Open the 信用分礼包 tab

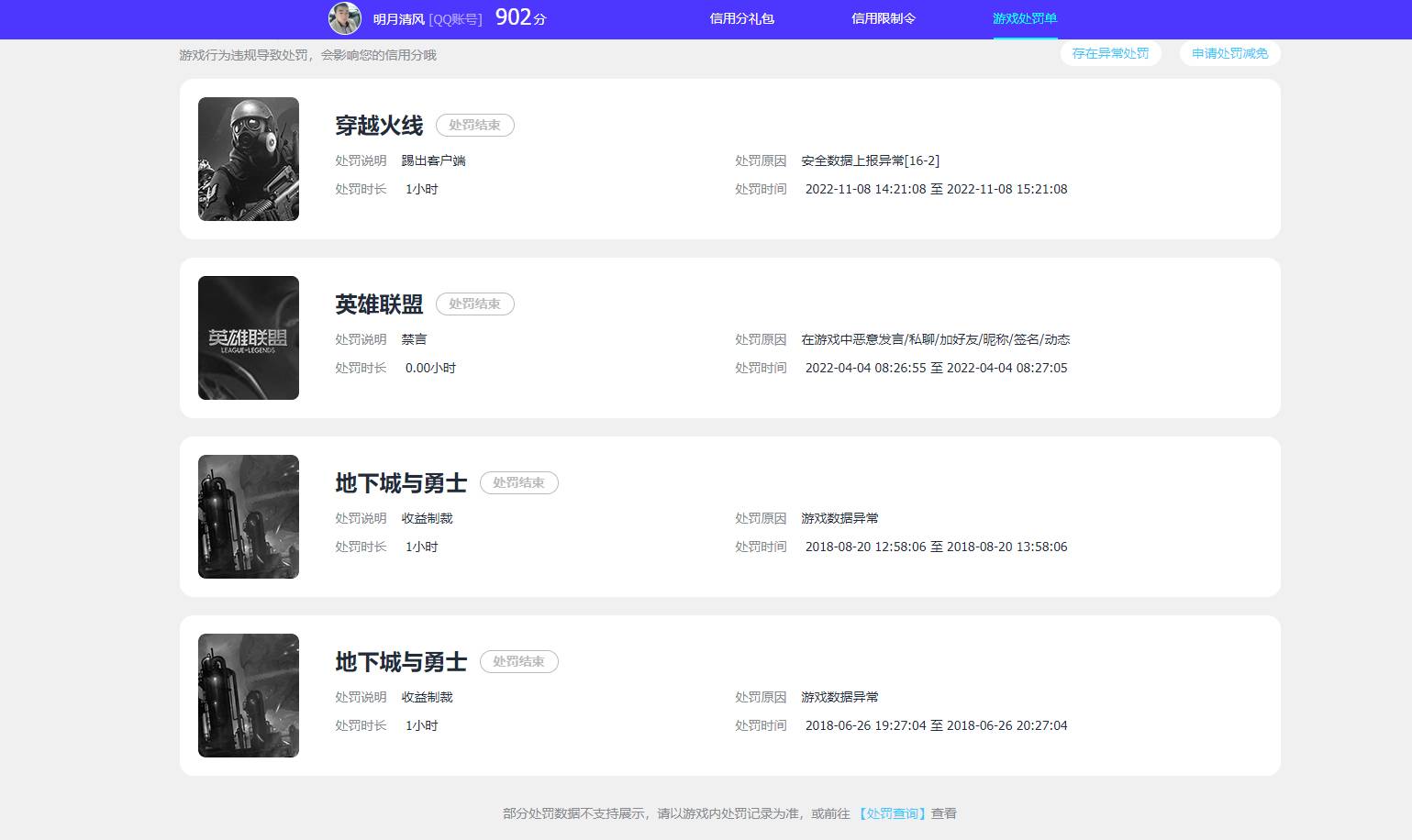(x=741, y=18)
